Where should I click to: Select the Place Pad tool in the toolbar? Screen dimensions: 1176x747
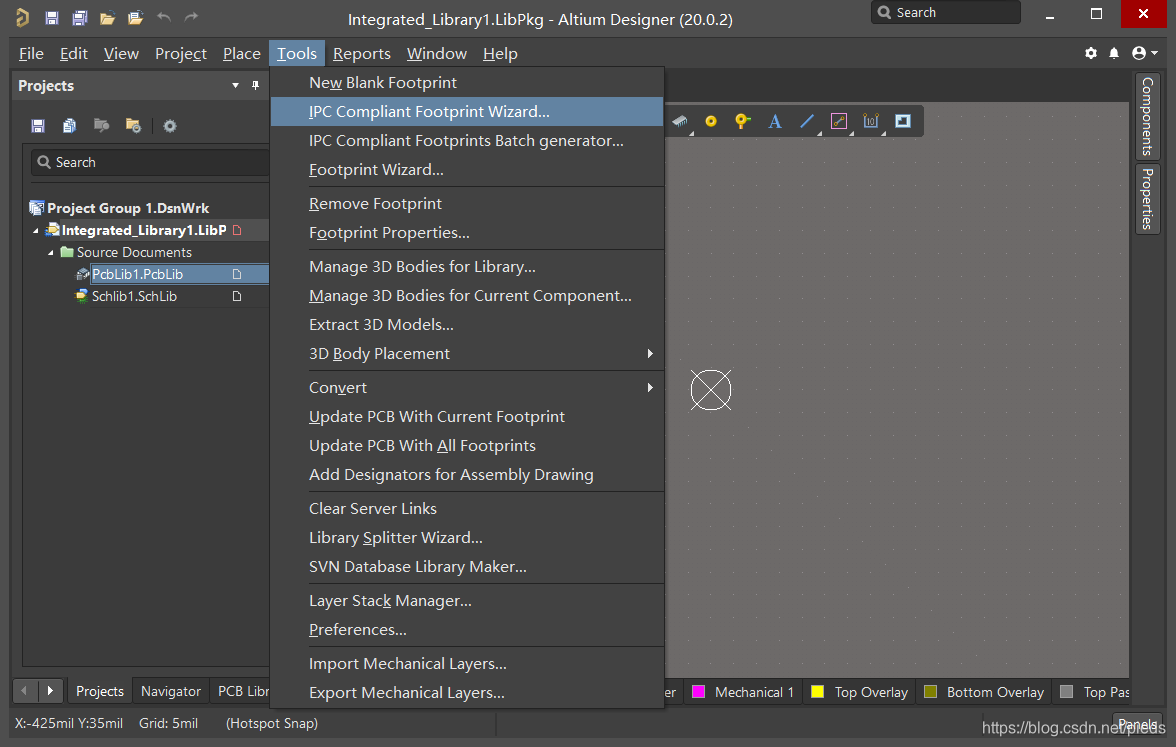pyautogui.click(x=711, y=121)
